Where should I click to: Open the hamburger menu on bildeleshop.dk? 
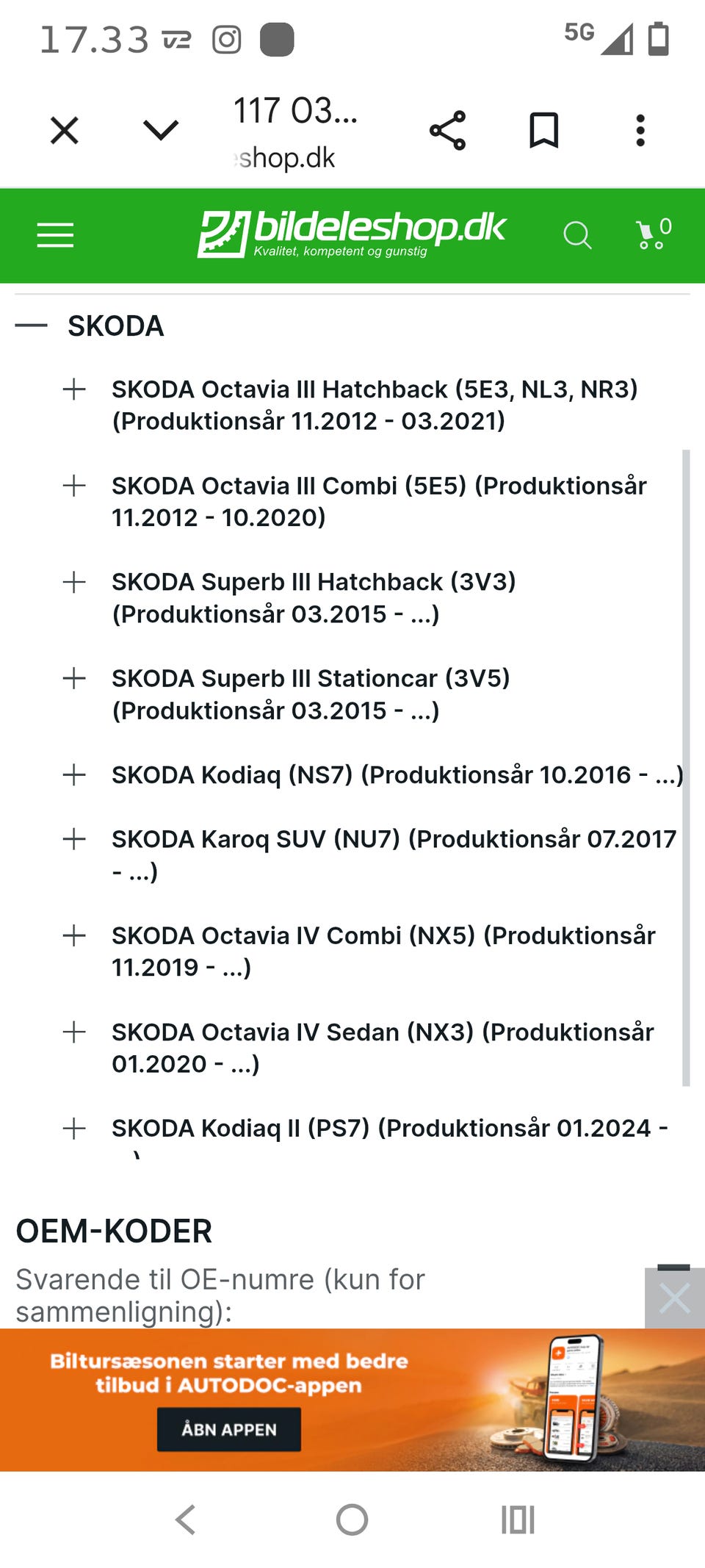(55, 235)
